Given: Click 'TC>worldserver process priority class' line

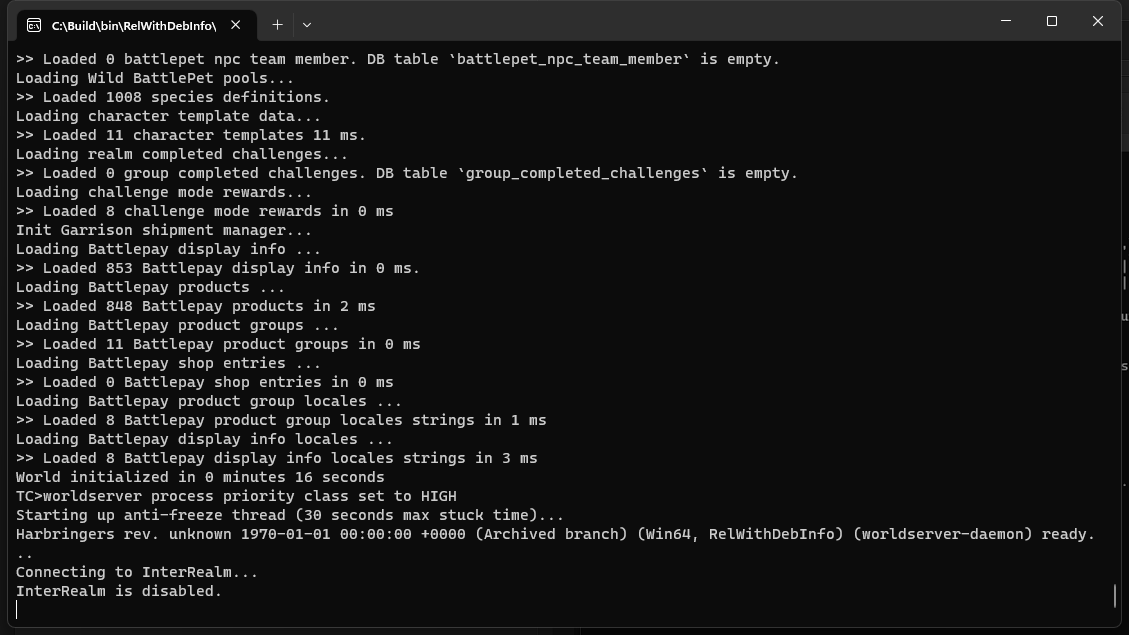Looking at the screenshot, I should (x=236, y=496).
